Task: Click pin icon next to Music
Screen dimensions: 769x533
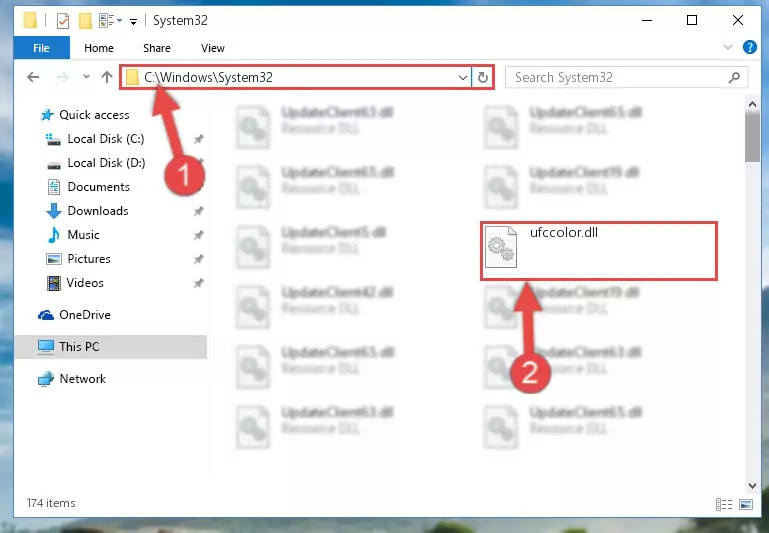Action: tap(198, 235)
